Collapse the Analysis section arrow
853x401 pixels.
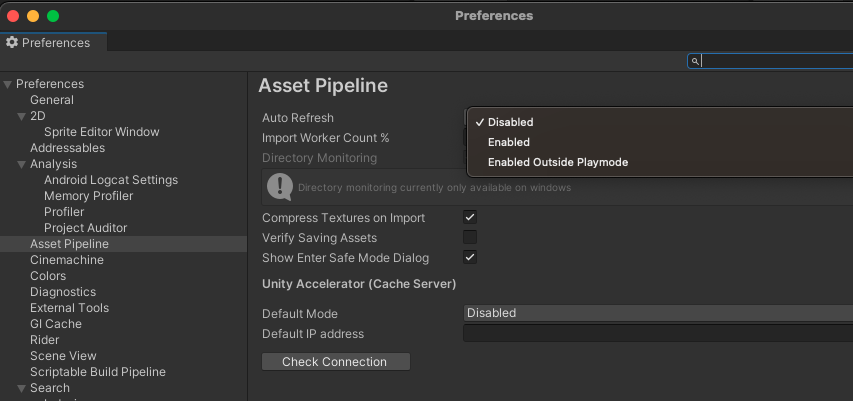click(x=22, y=164)
